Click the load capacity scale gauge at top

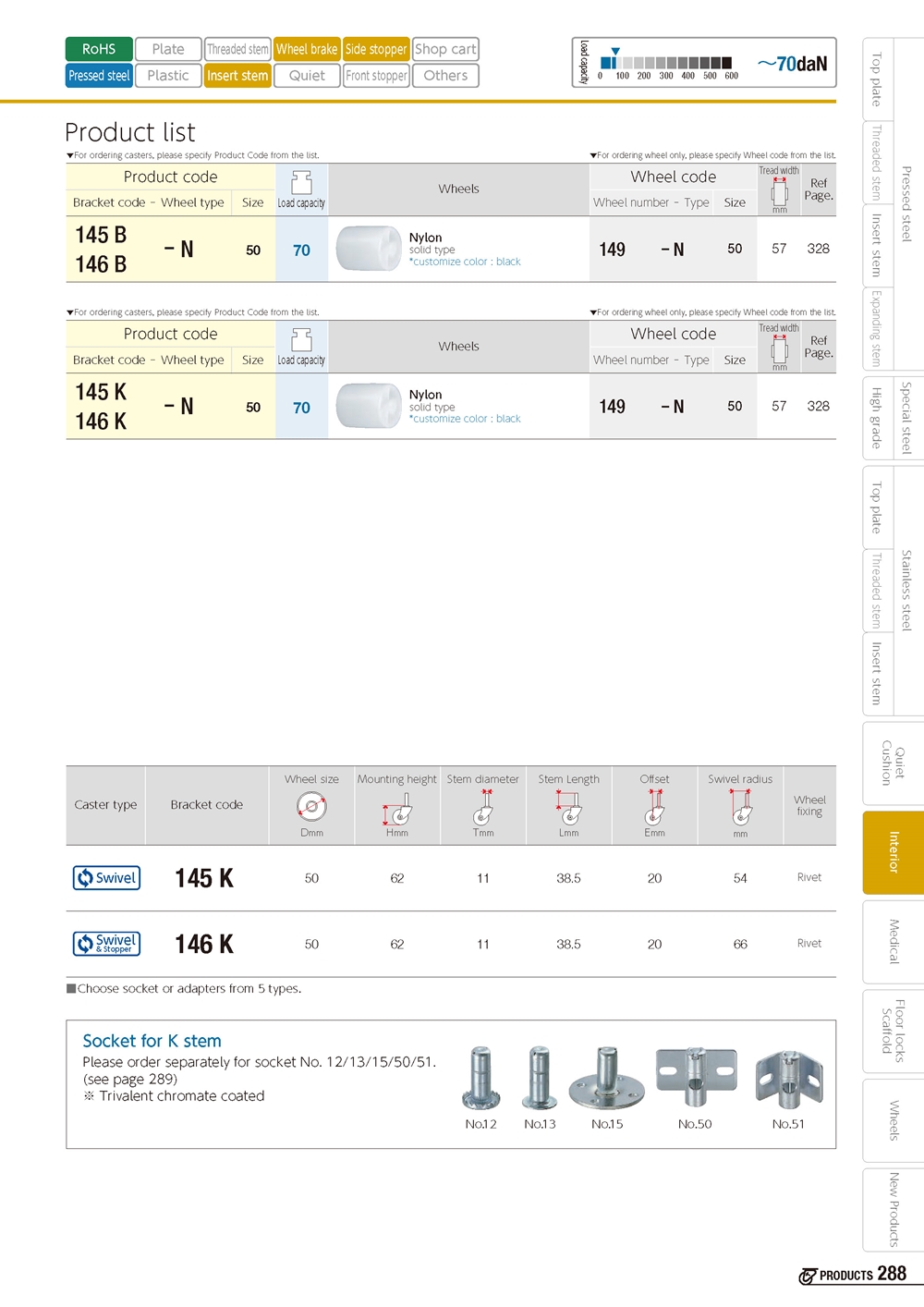(665, 63)
